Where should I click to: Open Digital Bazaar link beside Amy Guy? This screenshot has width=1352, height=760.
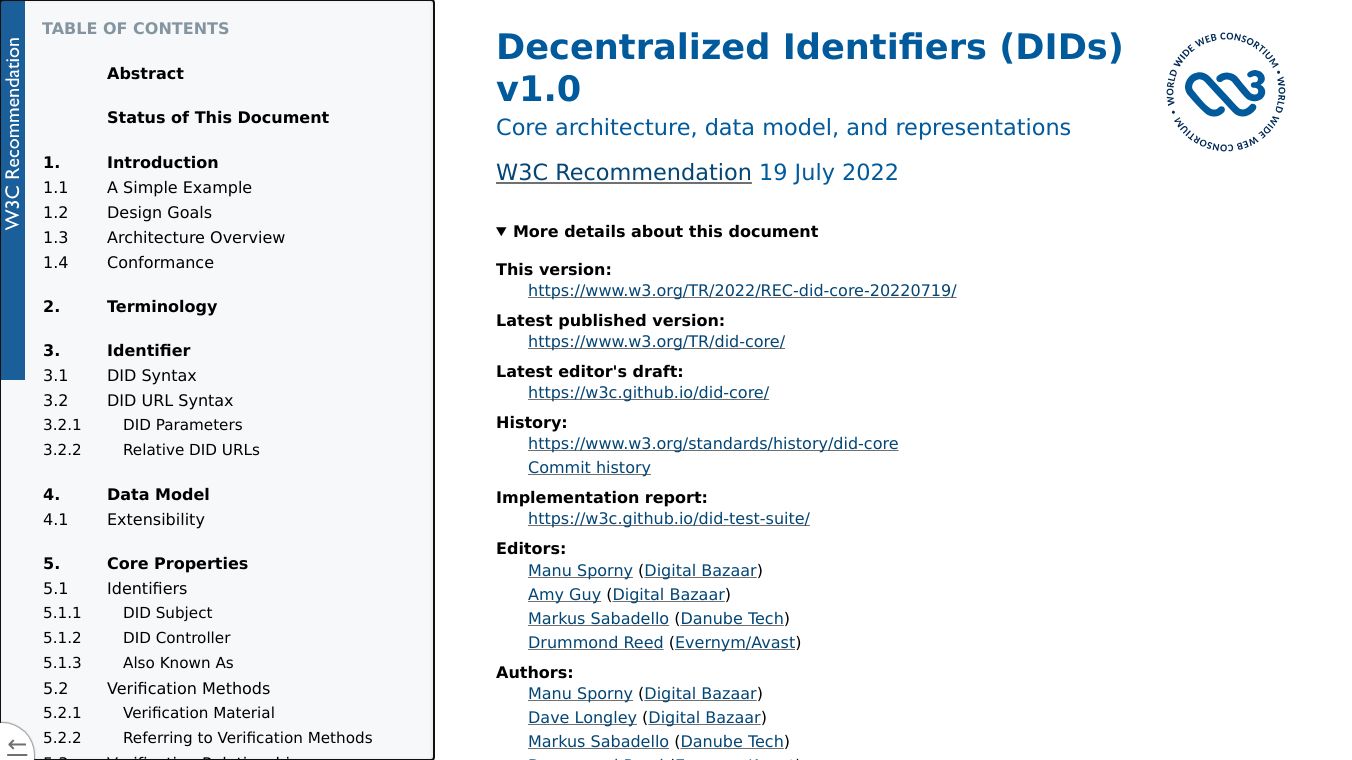point(669,594)
